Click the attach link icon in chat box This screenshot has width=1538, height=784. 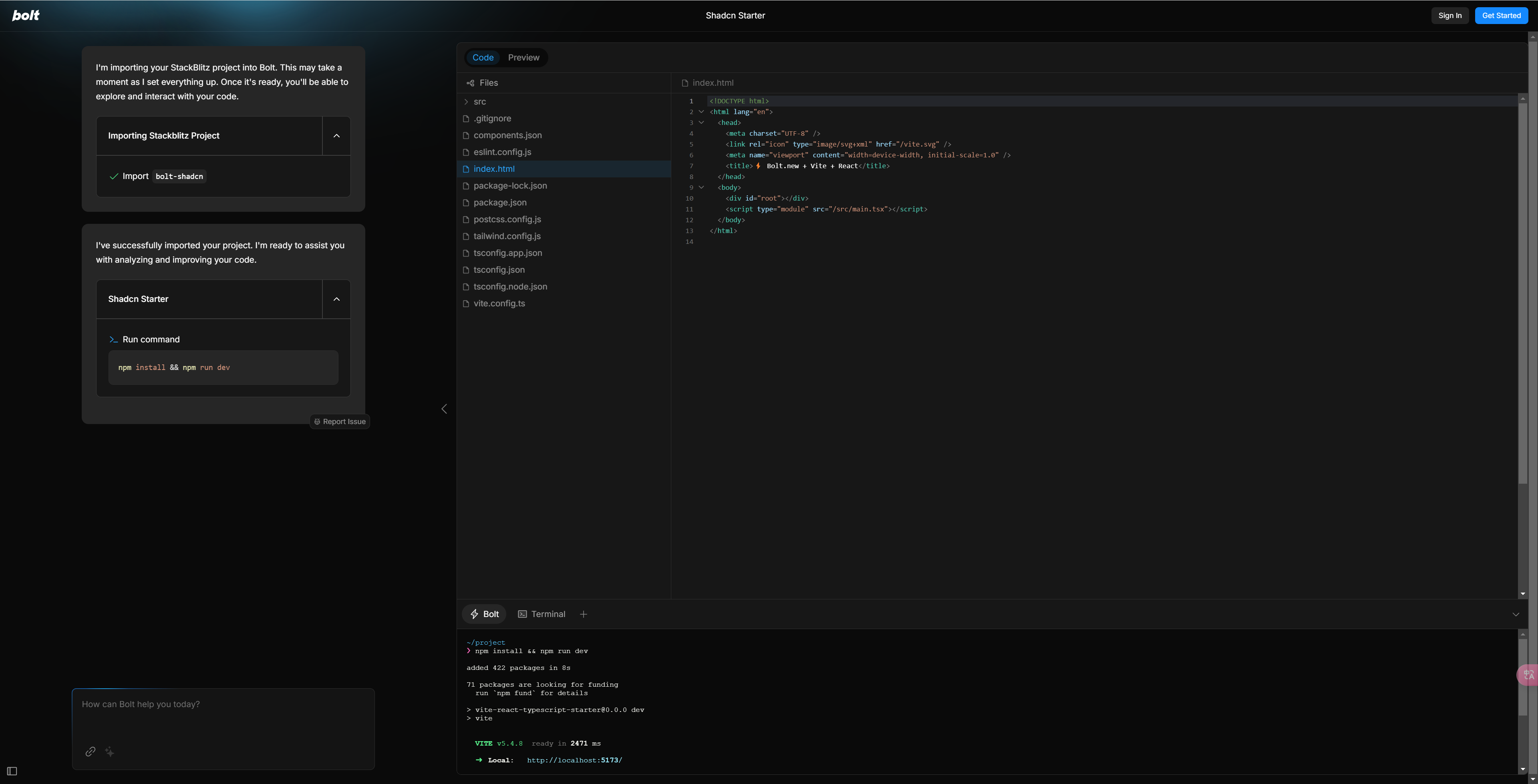click(90, 752)
